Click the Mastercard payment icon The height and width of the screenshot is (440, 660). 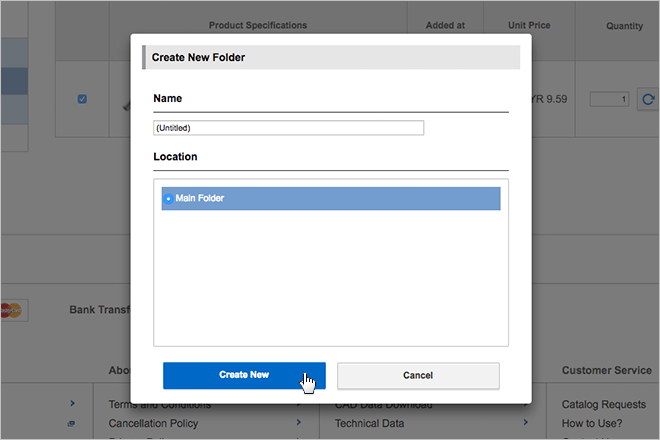coord(12,310)
